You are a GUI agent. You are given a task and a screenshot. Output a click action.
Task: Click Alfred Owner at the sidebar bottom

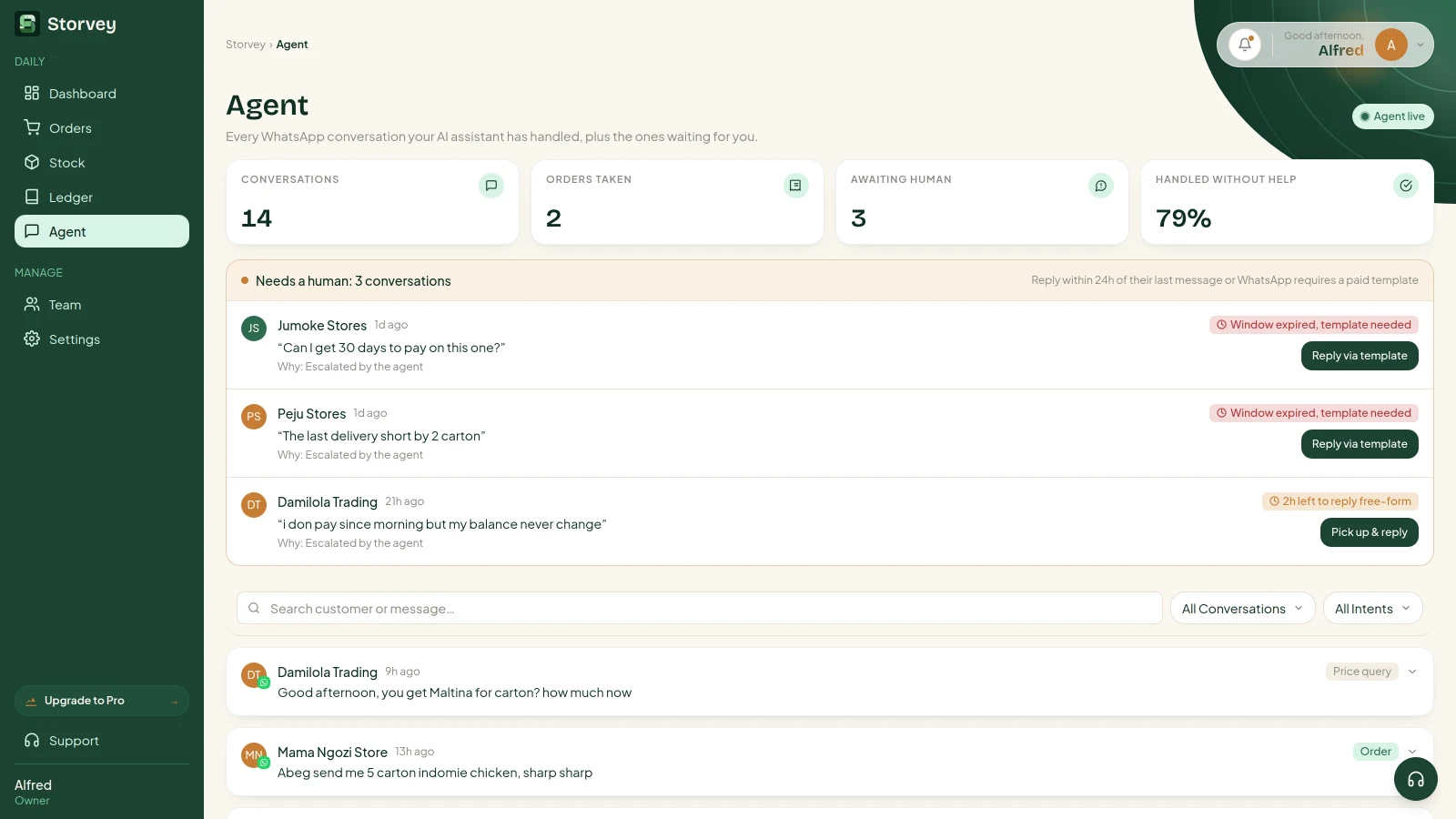pos(34,792)
